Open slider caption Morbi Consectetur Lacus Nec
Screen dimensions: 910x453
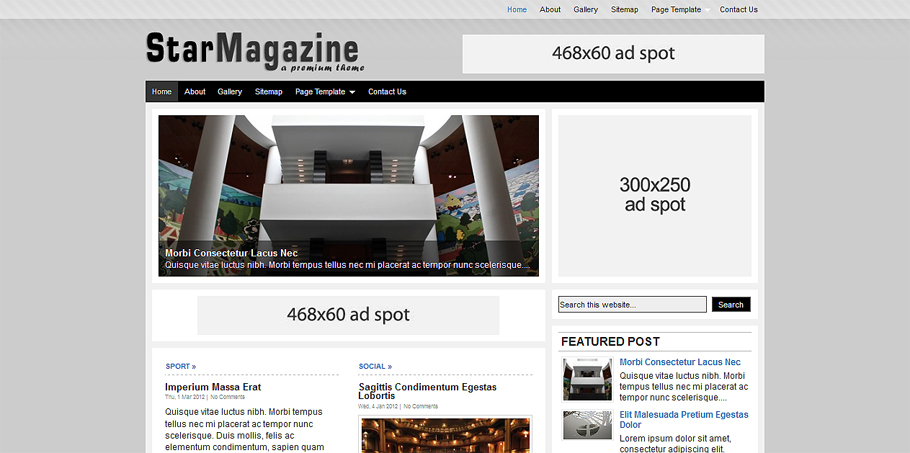click(231, 253)
